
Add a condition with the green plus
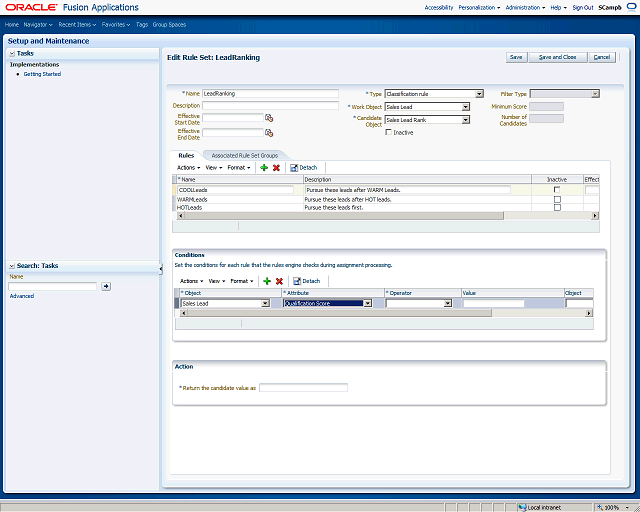tap(267, 281)
